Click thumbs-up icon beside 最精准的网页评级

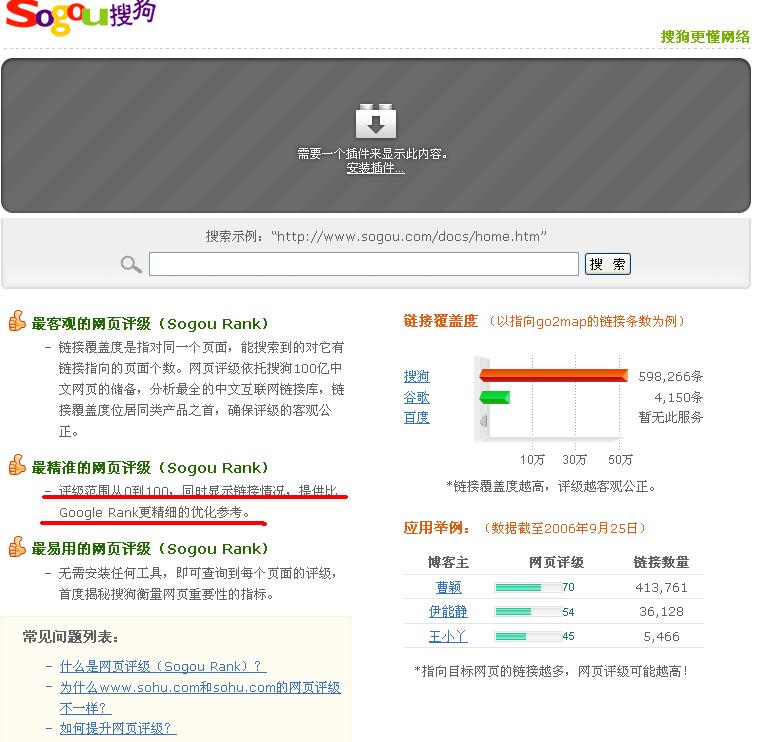pyautogui.click(x=17, y=466)
